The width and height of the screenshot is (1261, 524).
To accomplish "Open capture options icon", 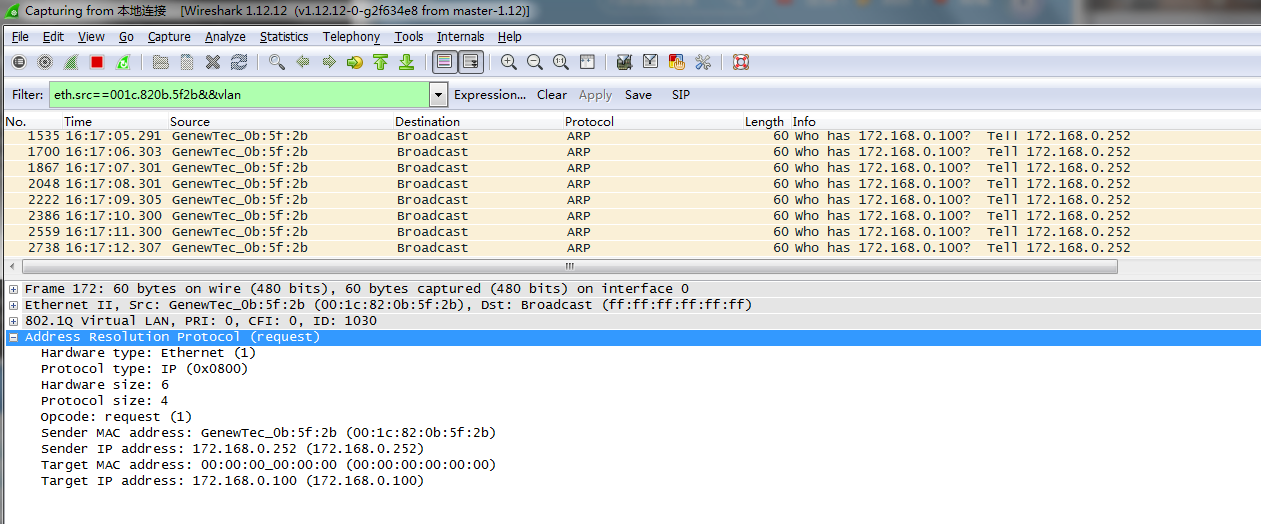I will 45,62.
